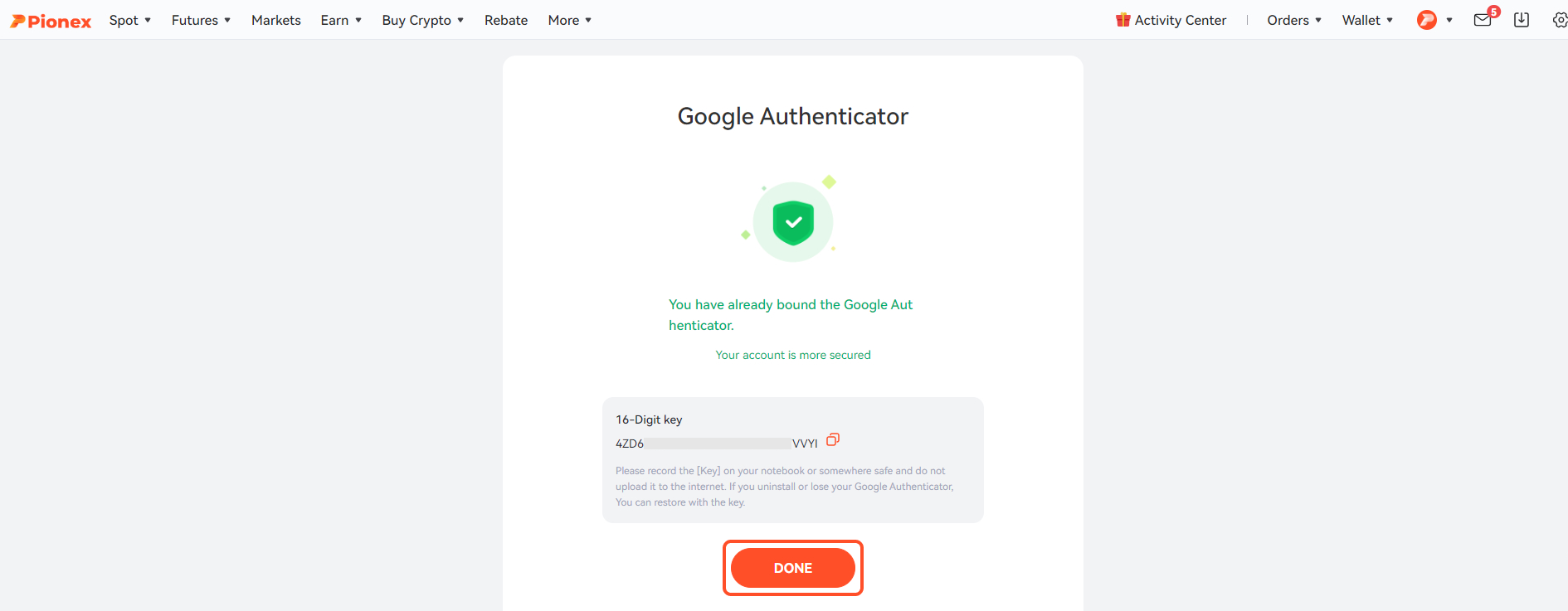This screenshot has width=1568, height=611.
Task: Click the masked 16-digit key text
Action: click(x=717, y=444)
